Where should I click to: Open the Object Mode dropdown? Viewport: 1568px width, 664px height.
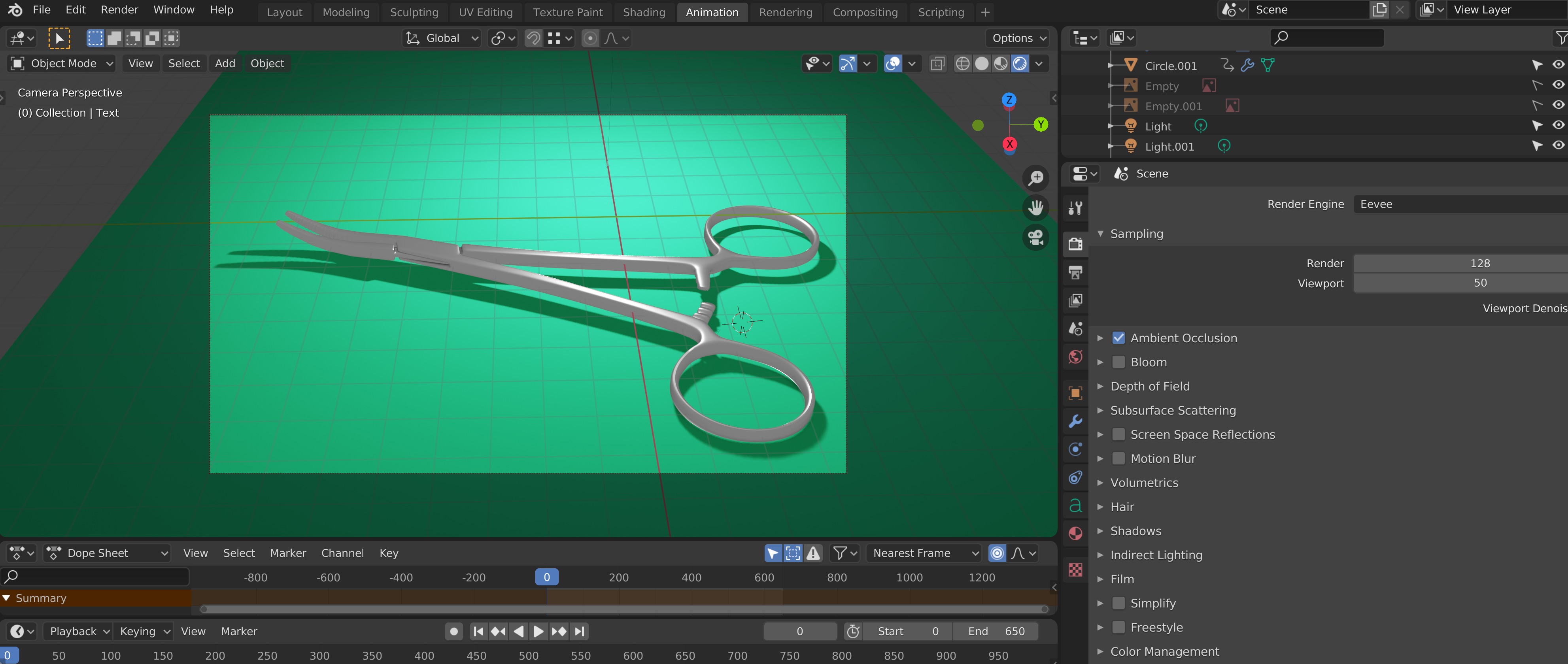[x=63, y=63]
